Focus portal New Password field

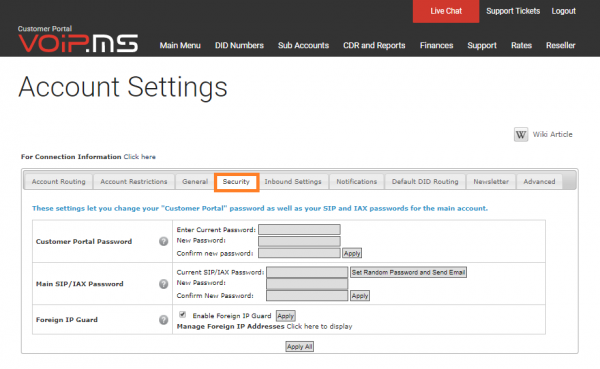(x=299, y=241)
